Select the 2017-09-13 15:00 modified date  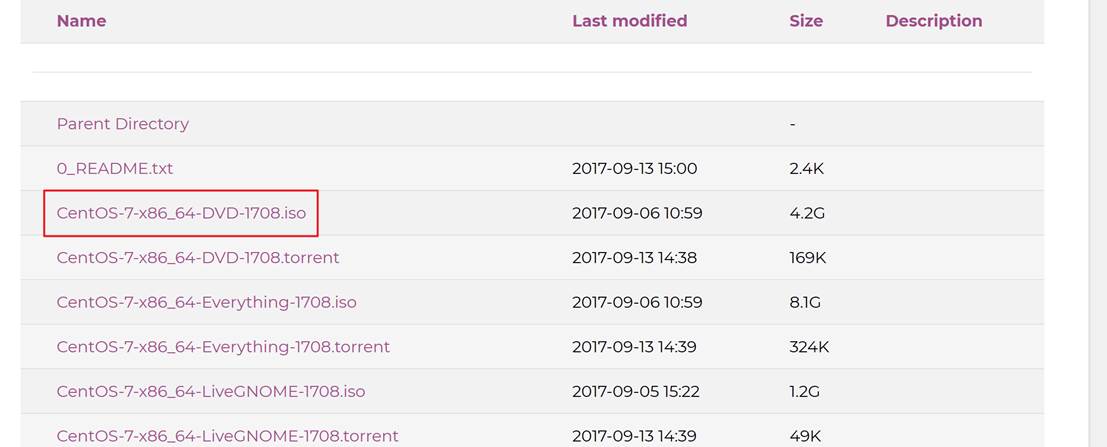(634, 169)
